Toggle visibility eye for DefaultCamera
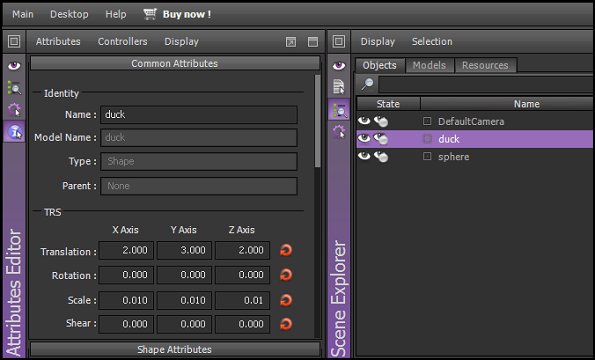The image size is (595, 360). [x=364, y=121]
